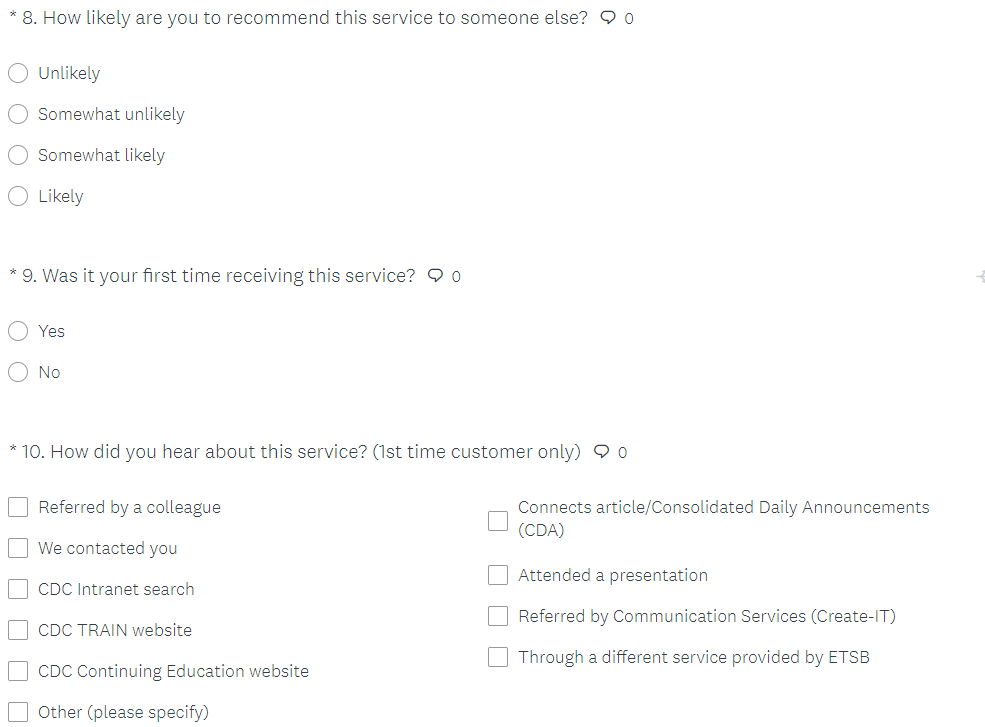Check Referred by a colleague
The height and width of the screenshot is (727, 985).
pyautogui.click(x=18, y=507)
